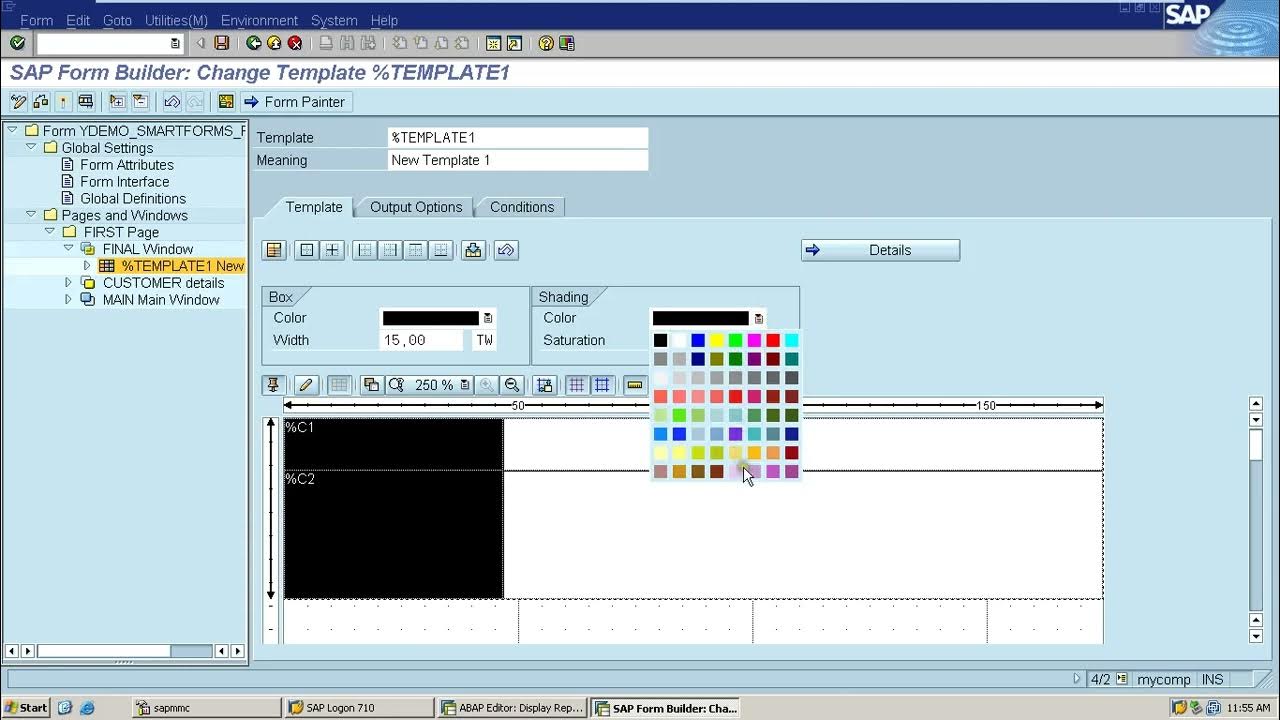Click the Save floppy disk icon
The height and width of the screenshot is (720, 1280).
222,43
